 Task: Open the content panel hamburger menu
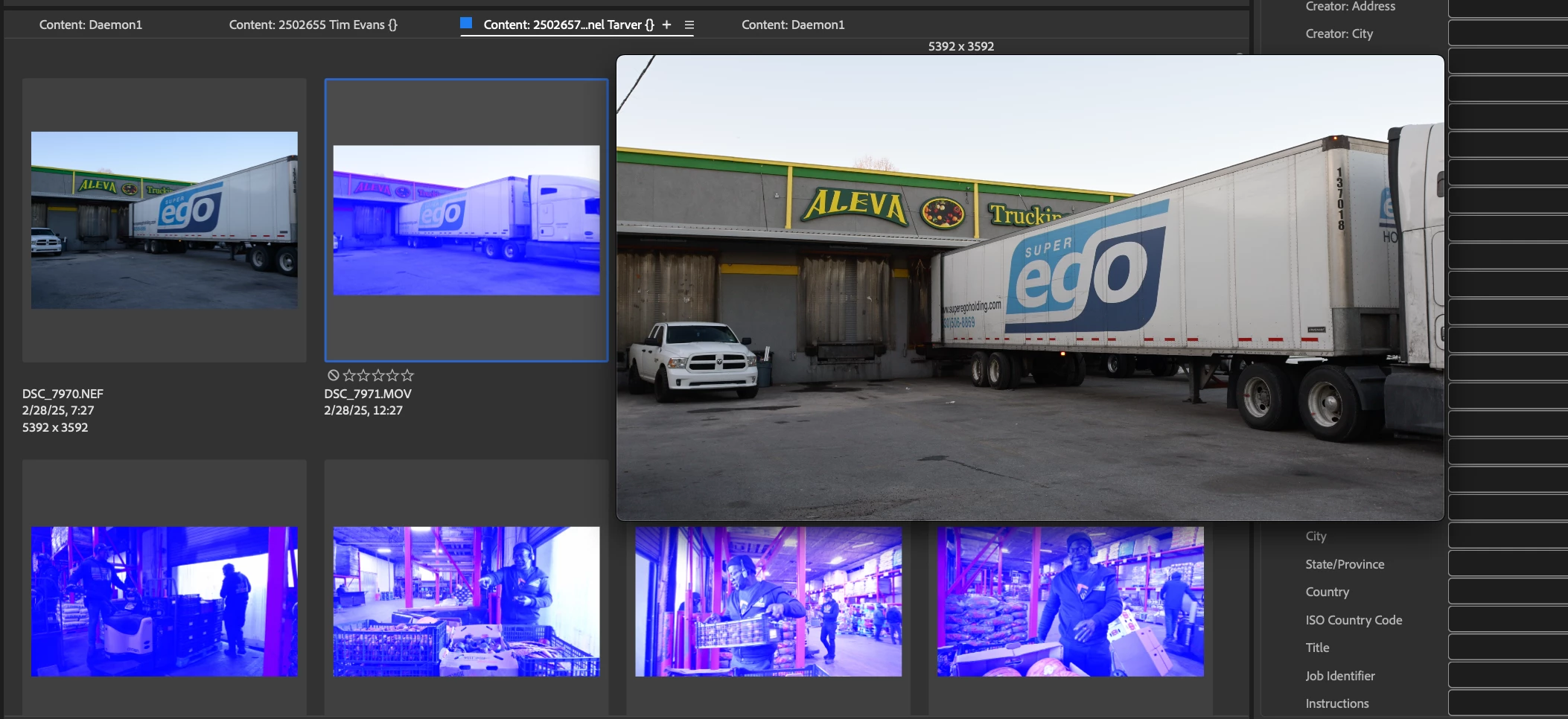click(x=689, y=25)
